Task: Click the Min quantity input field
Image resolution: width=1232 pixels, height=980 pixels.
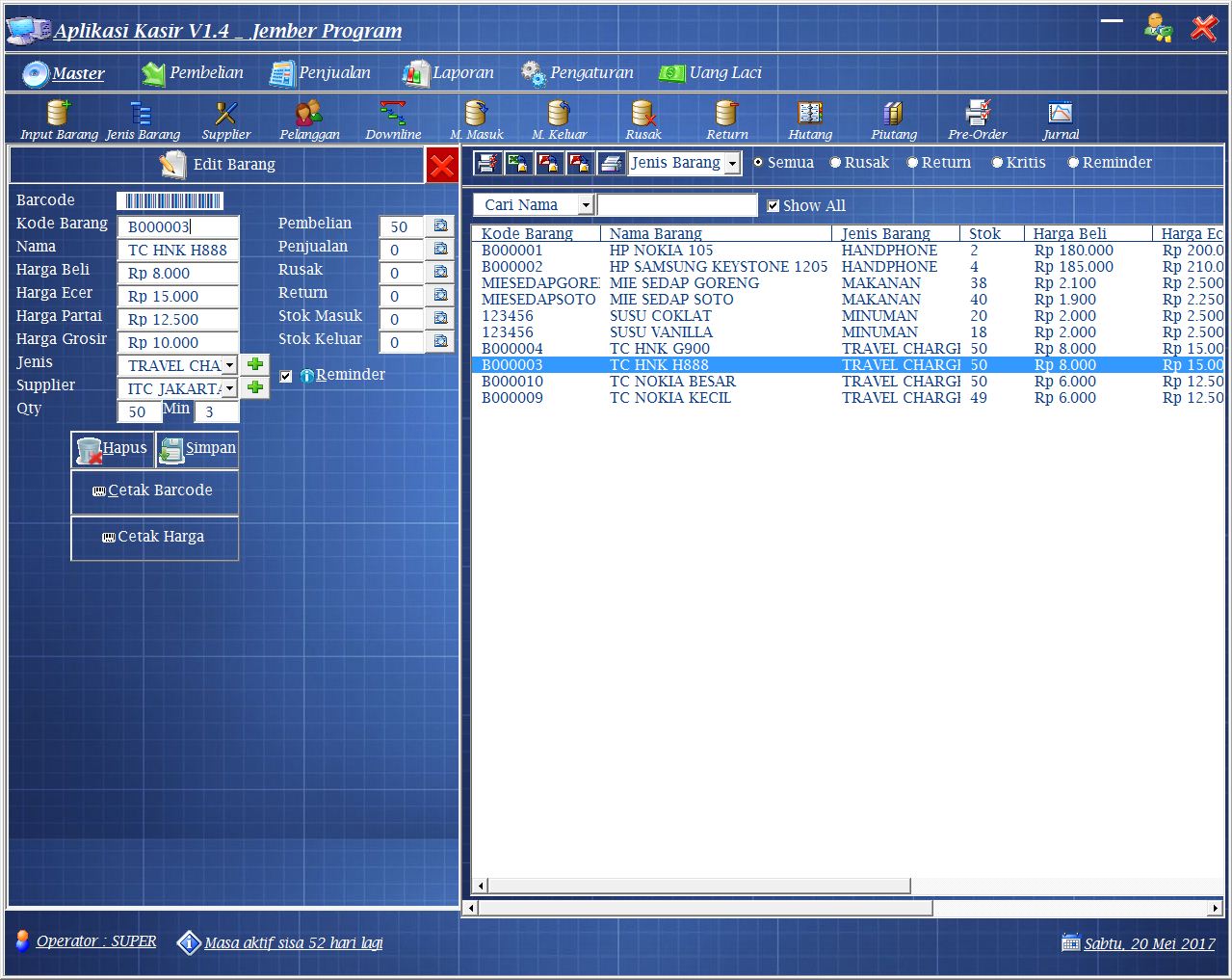Action: (217, 411)
